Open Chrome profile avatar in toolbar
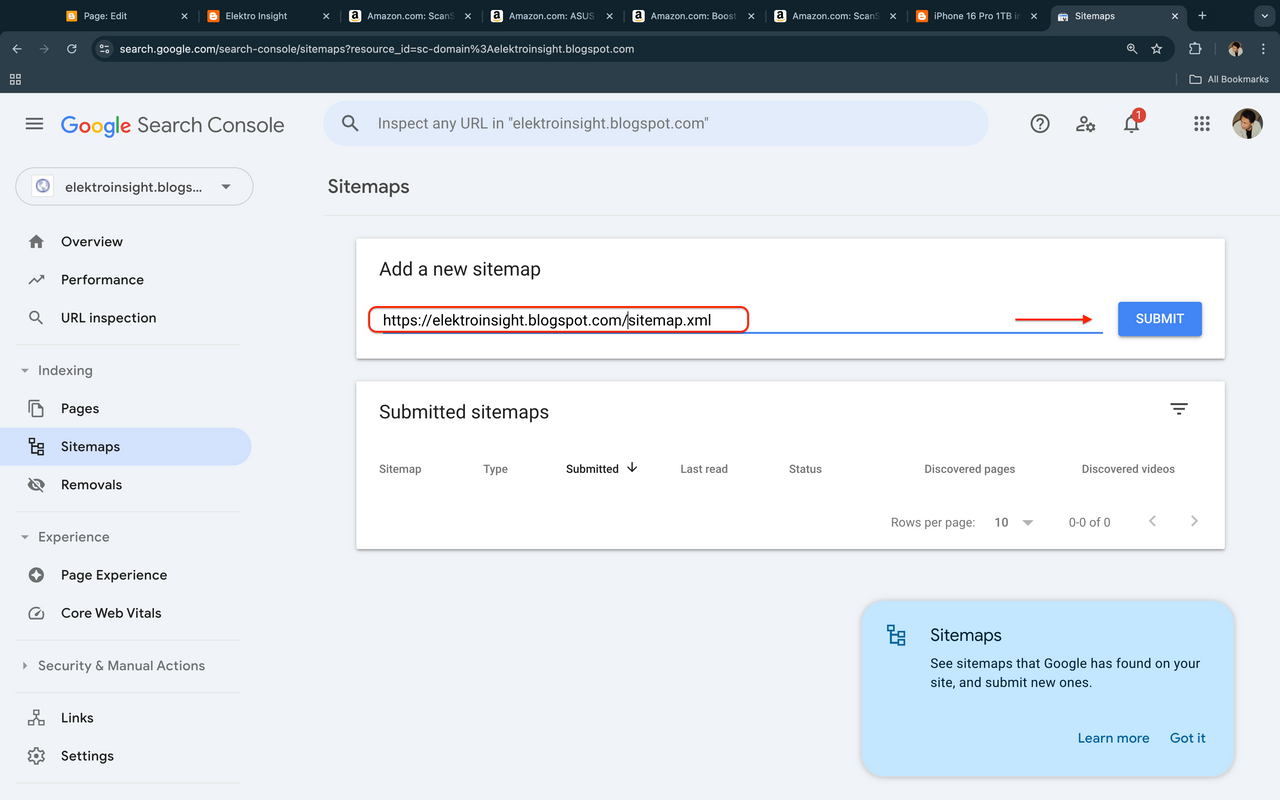This screenshot has height=800, width=1280. pos(1235,48)
